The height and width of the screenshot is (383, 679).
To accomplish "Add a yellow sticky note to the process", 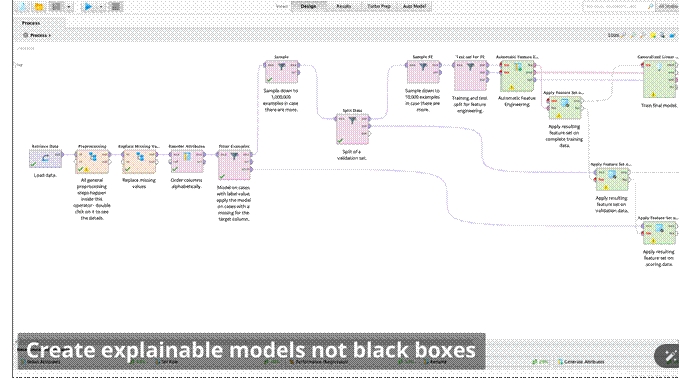I will (x=653, y=36).
